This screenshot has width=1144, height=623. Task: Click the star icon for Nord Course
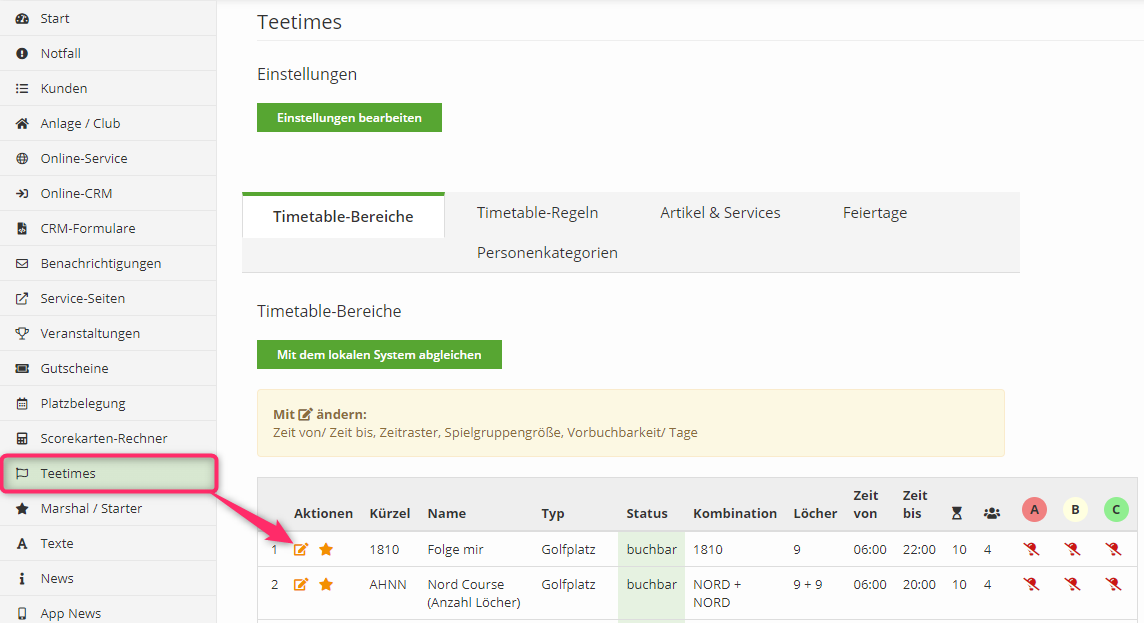(326, 584)
